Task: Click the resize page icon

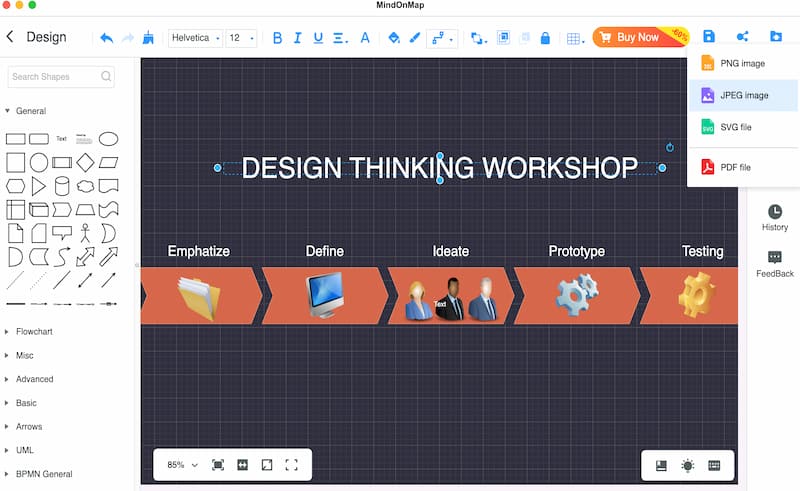Action: (267, 465)
